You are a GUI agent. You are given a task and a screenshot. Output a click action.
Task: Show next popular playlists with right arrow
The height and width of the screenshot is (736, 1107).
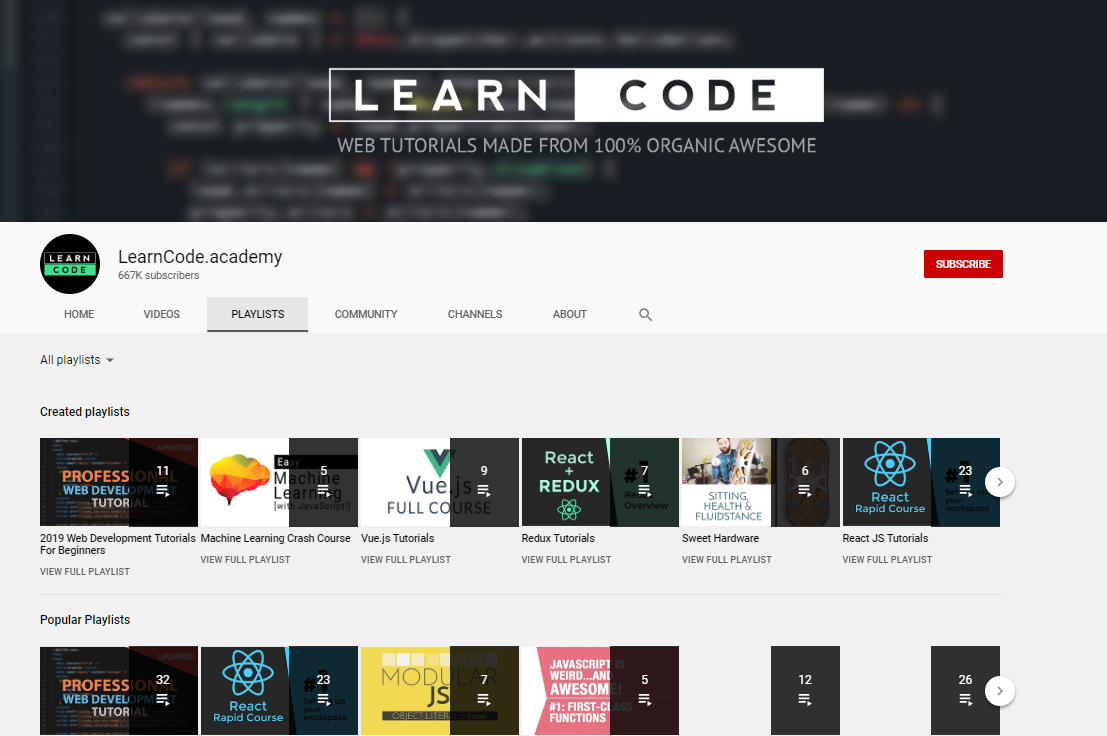(x=1000, y=691)
